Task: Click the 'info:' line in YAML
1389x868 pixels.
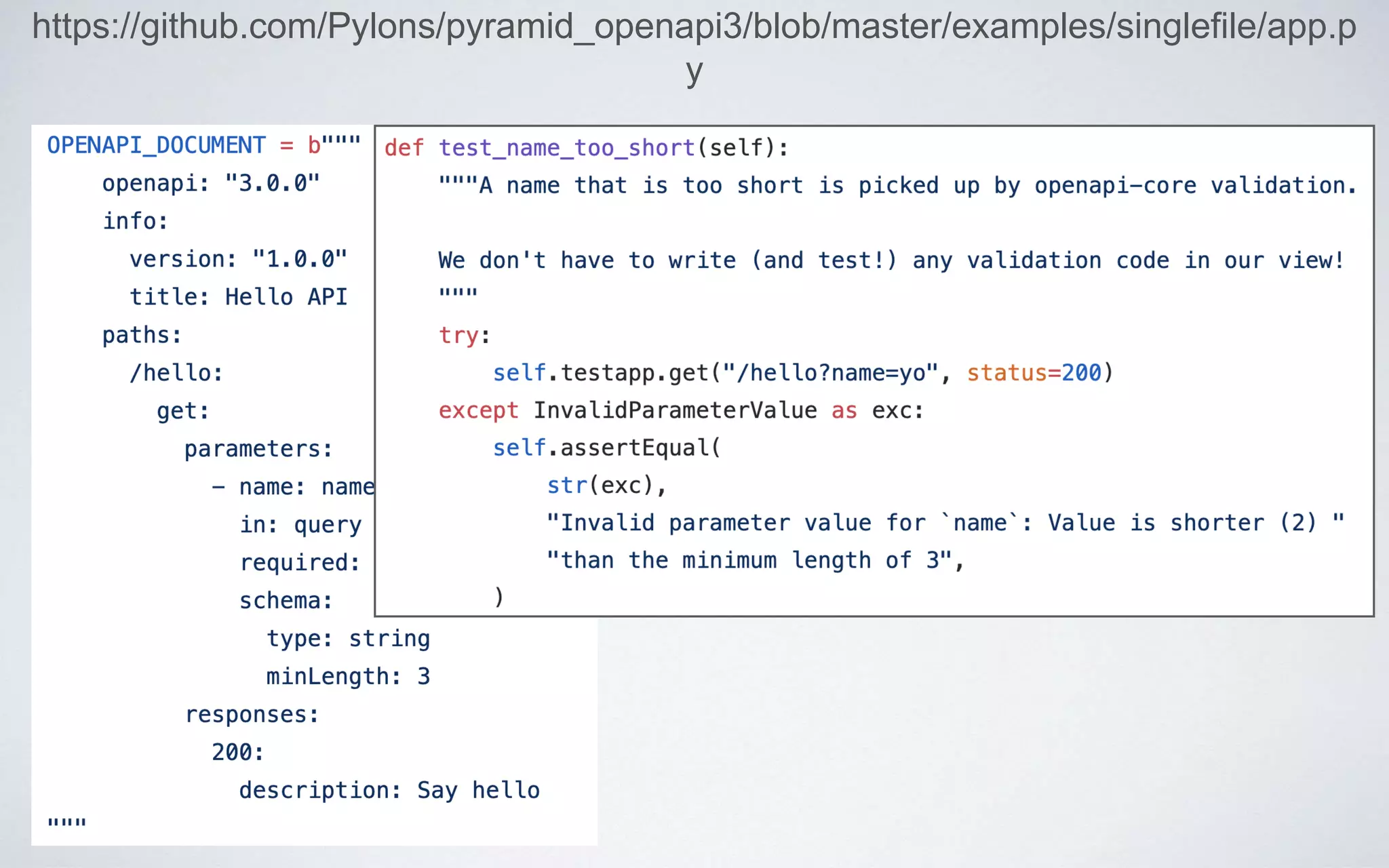Action: click(x=135, y=221)
